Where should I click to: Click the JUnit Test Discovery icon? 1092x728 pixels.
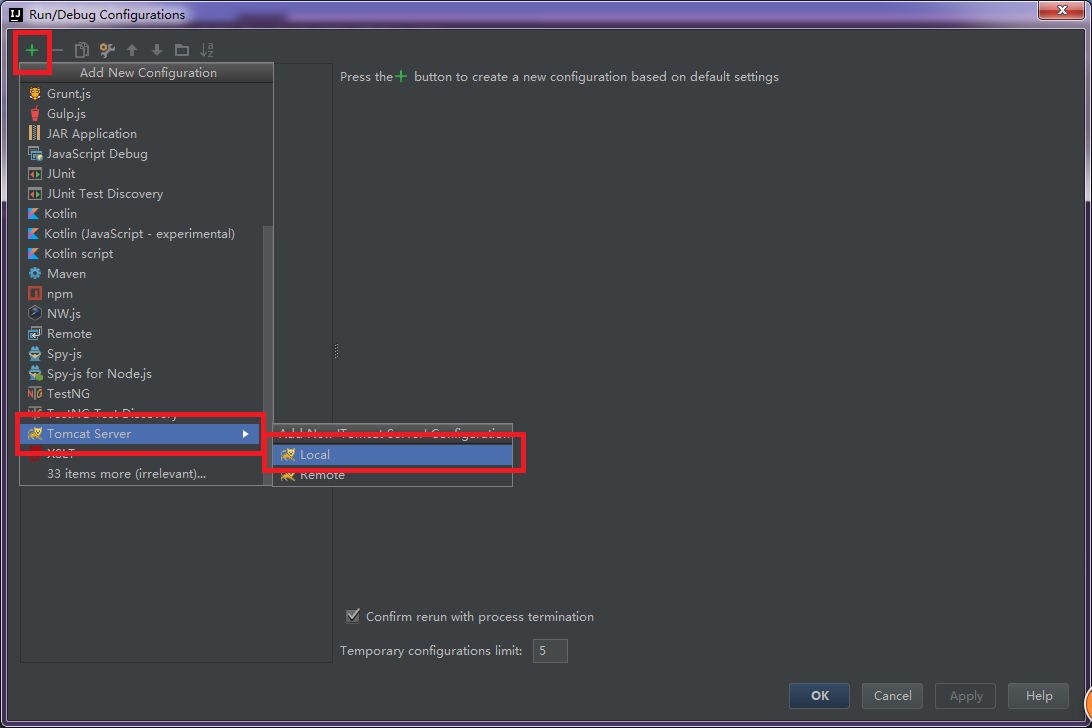35,194
